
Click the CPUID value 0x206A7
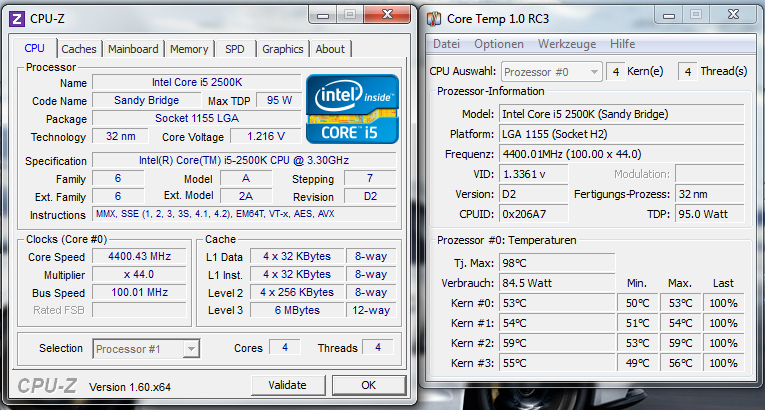click(x=534, y=214)
